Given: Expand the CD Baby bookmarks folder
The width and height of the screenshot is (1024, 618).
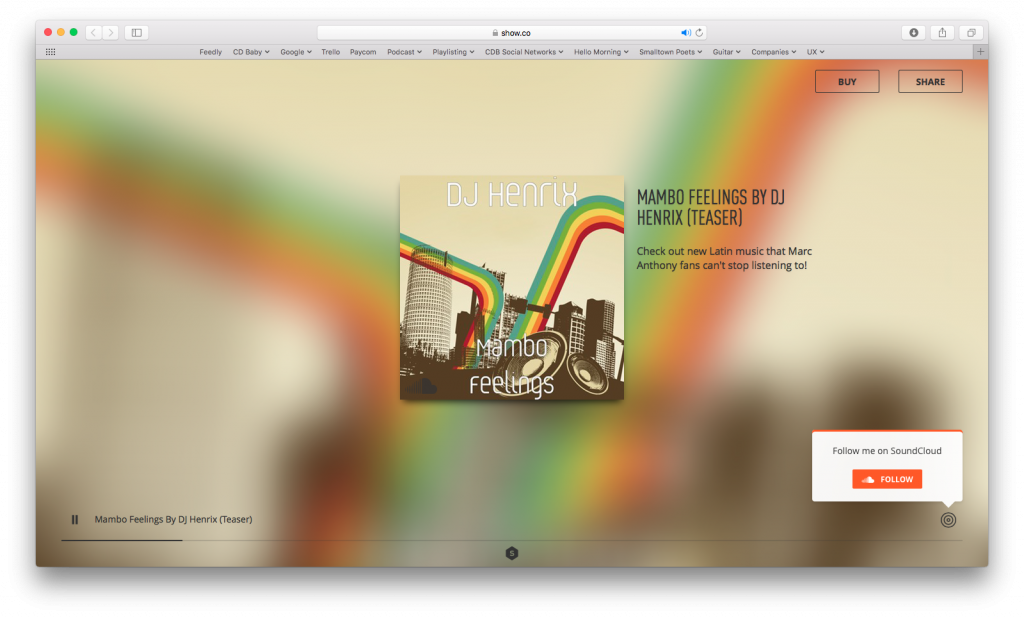Looking at the screenshot, I should [x=251, y=52].
